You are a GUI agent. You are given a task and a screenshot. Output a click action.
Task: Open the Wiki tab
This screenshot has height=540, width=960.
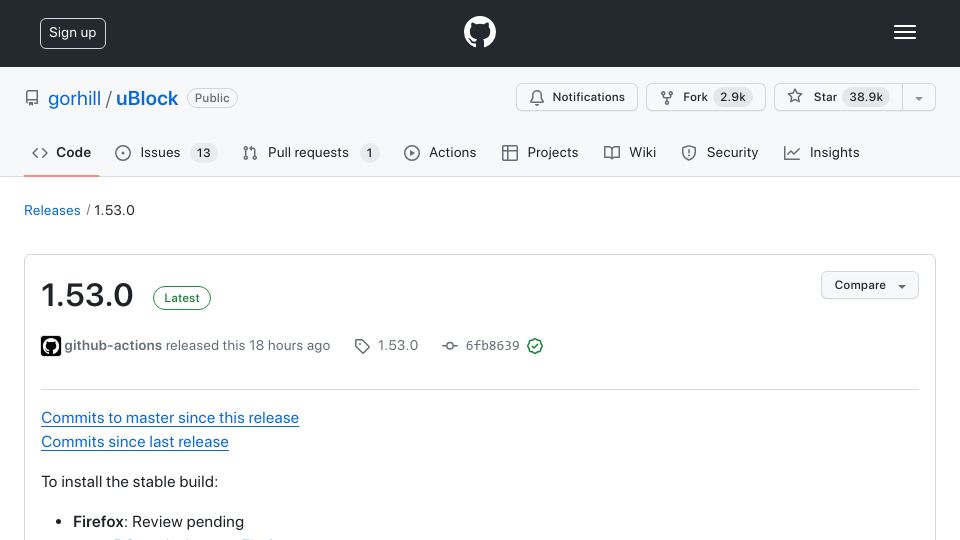629,152
